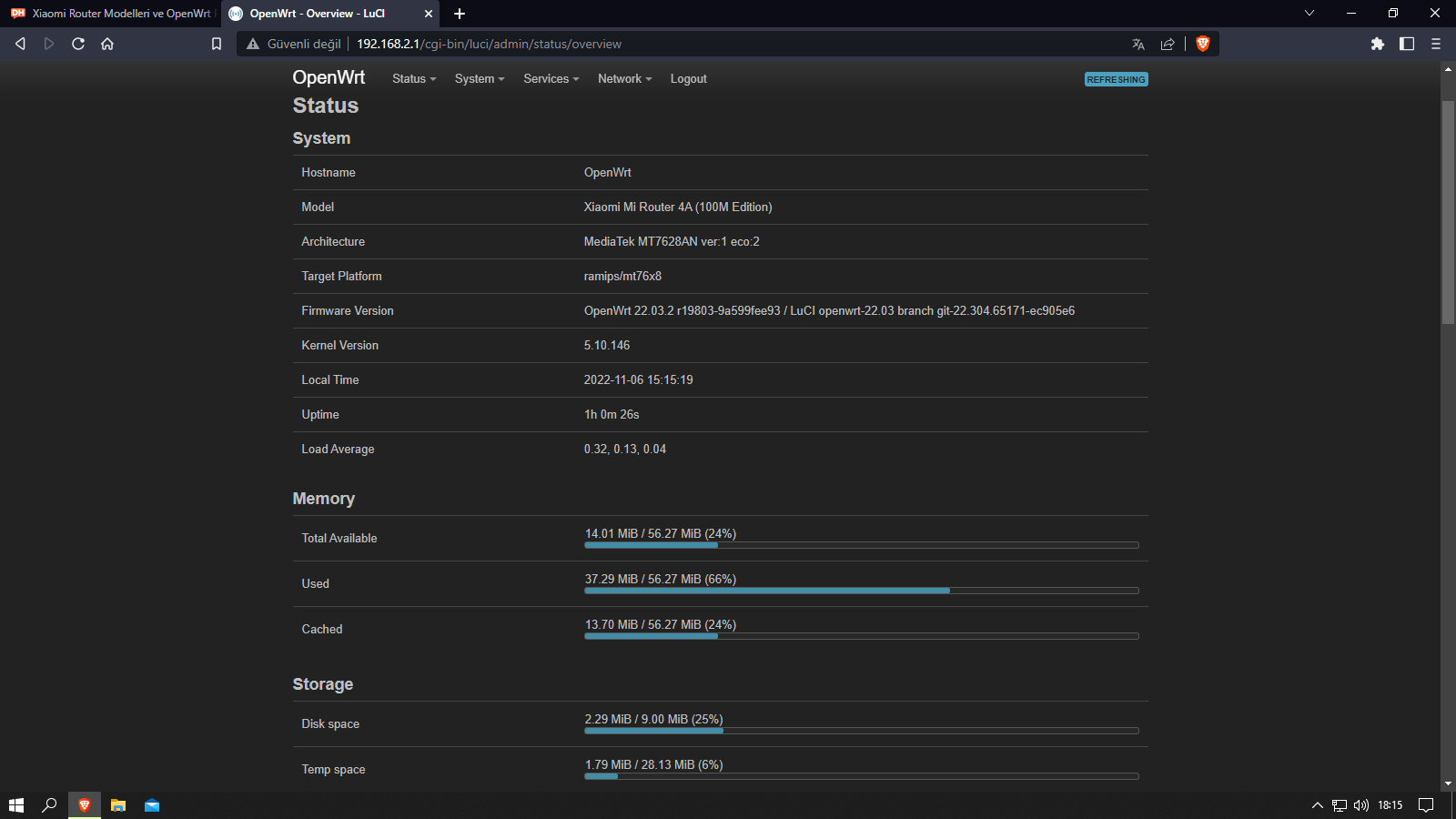Click the share page icon

point(1168,44)
